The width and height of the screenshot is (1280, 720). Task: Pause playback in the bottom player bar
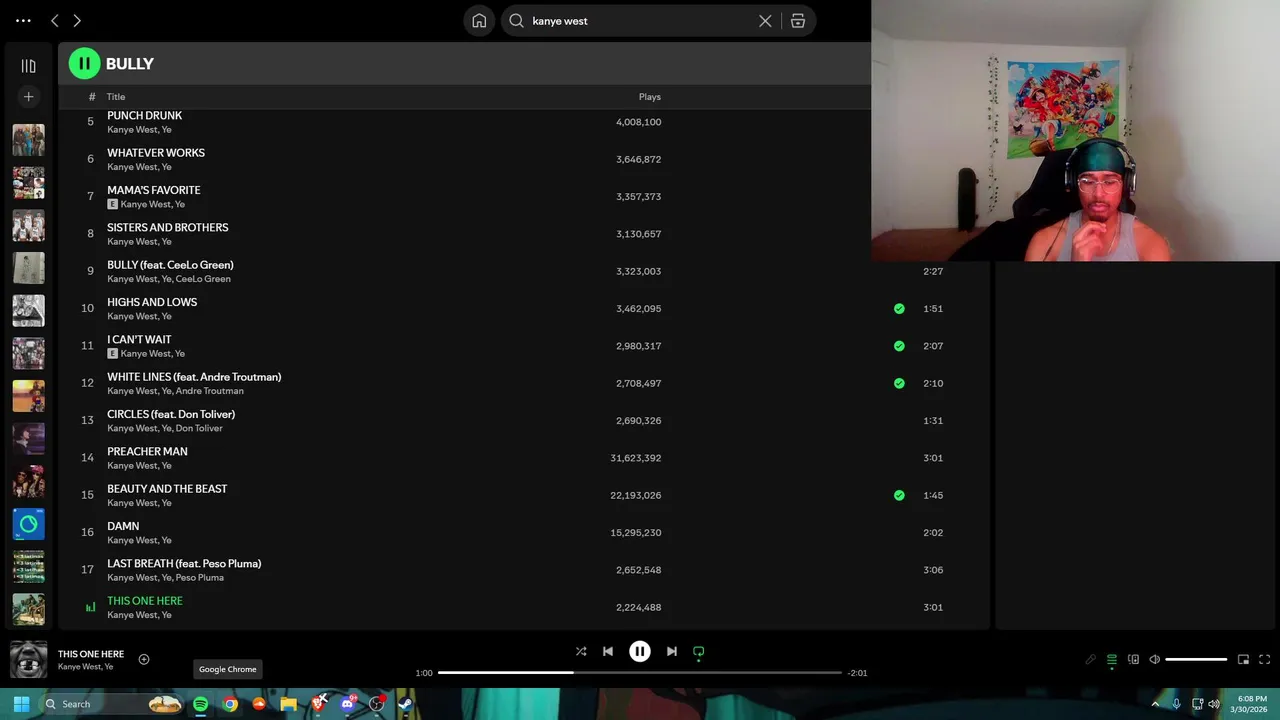coord(640,651)
